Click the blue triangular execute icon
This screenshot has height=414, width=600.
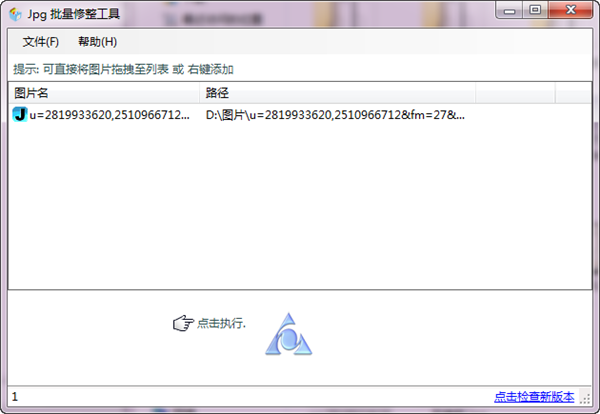click(289, 334)
